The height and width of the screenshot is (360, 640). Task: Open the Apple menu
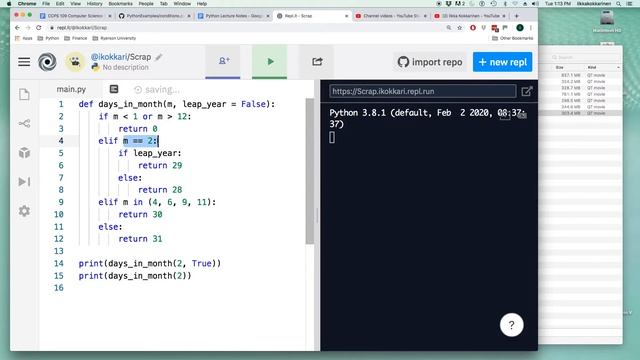[9, 4]
